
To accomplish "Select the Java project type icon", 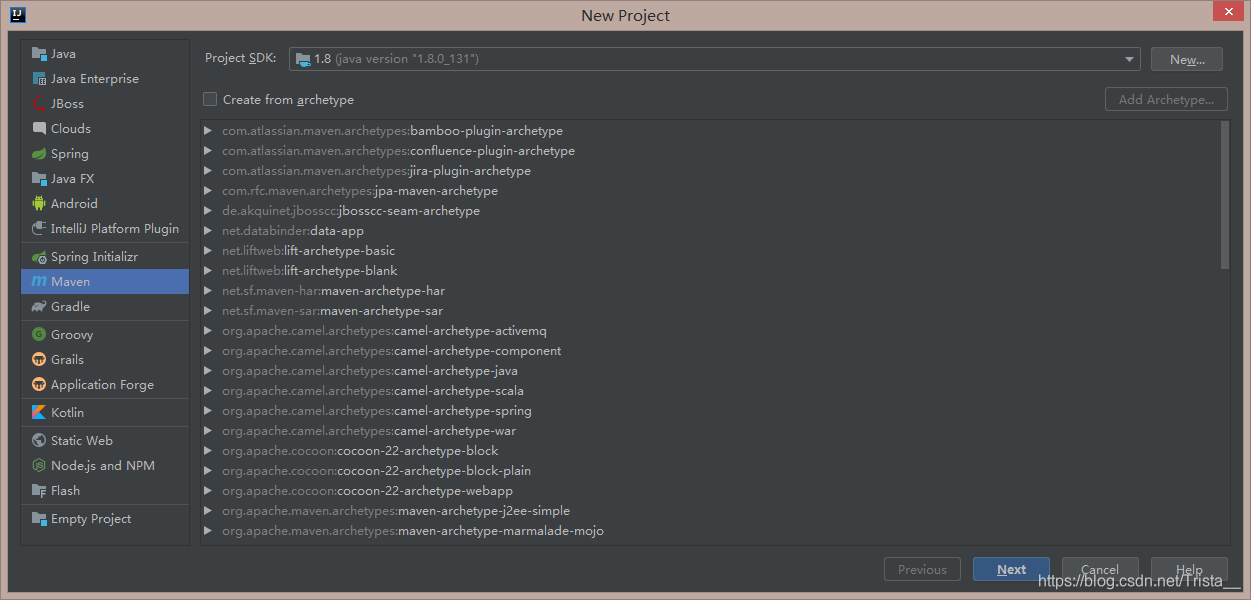I will (x=39, y=54).
